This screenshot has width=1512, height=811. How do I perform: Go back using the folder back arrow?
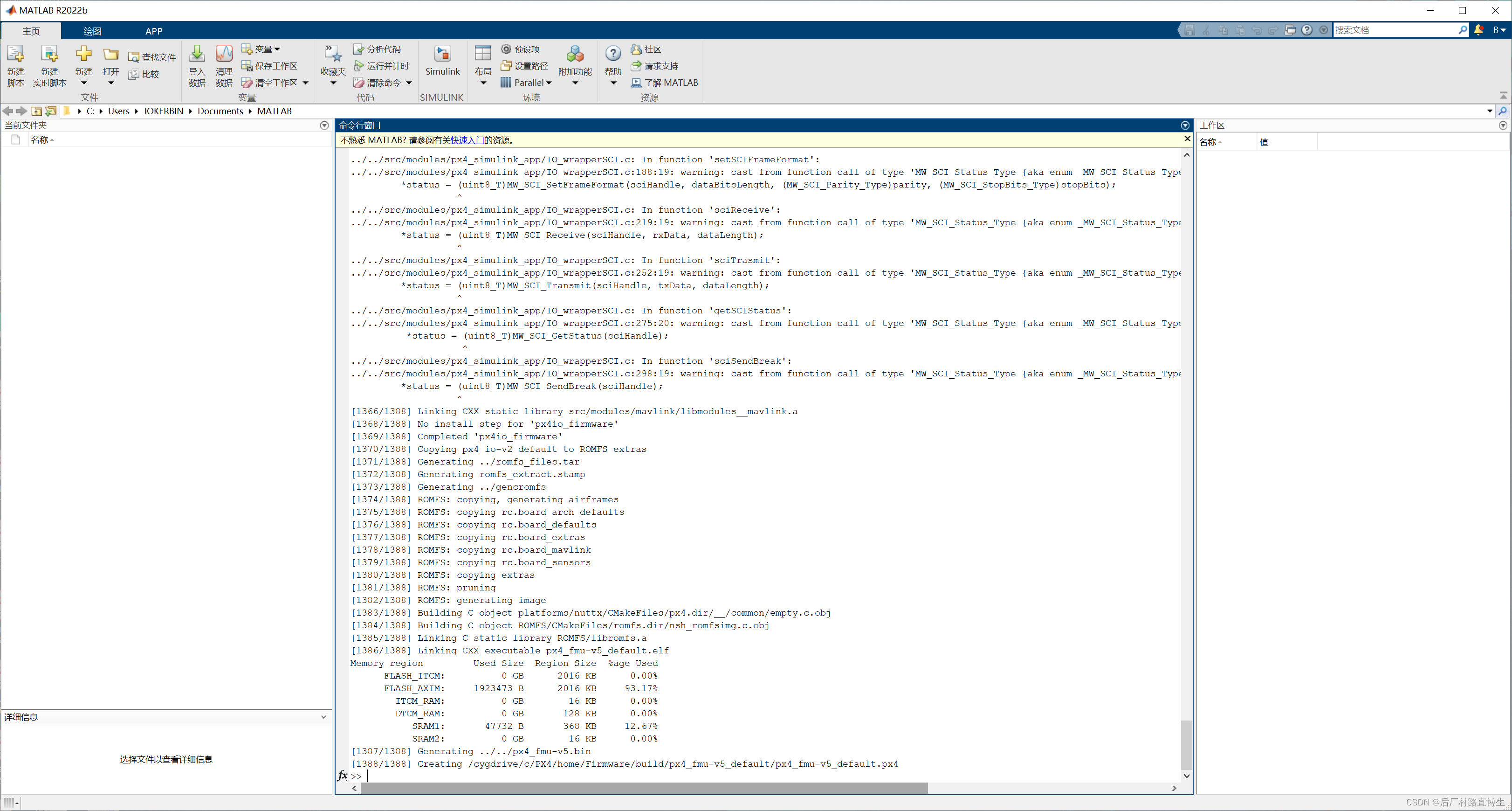tap(7, 111)
